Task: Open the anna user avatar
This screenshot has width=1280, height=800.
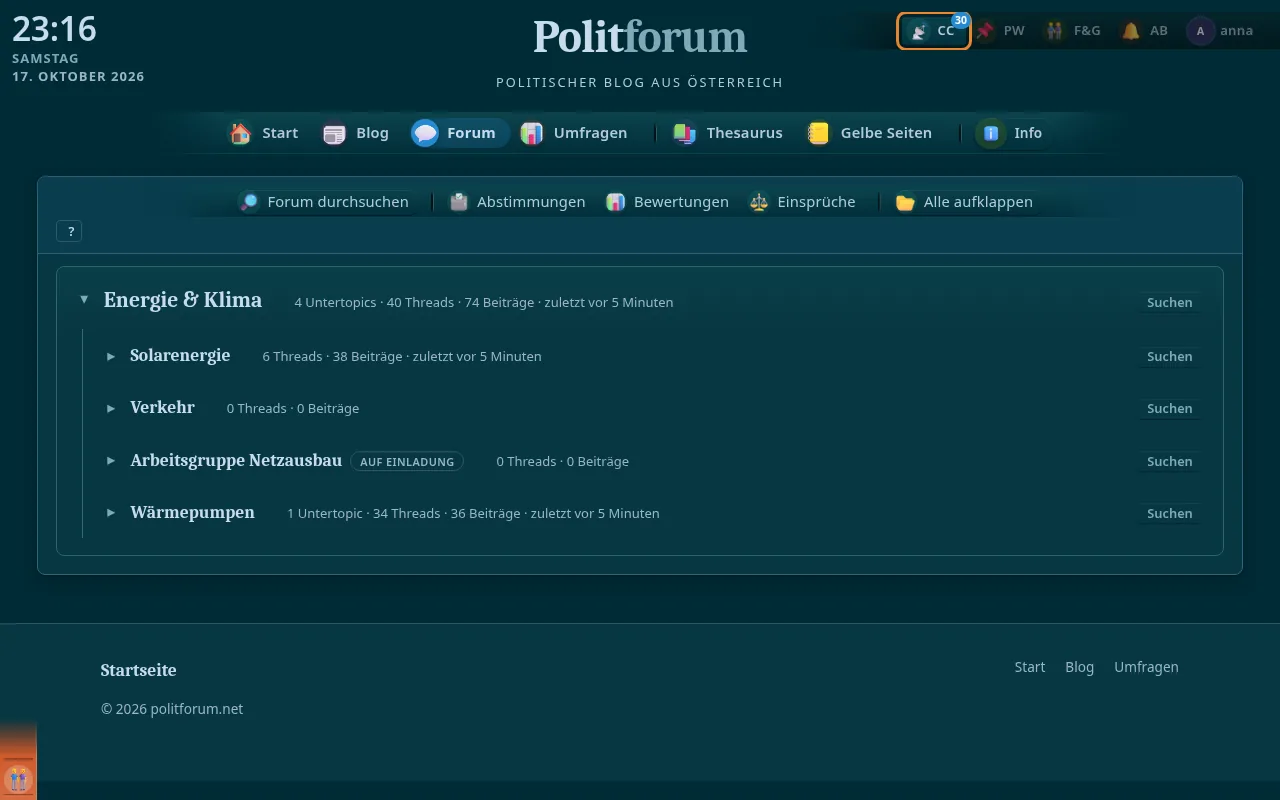Action: click(1200, 31)
